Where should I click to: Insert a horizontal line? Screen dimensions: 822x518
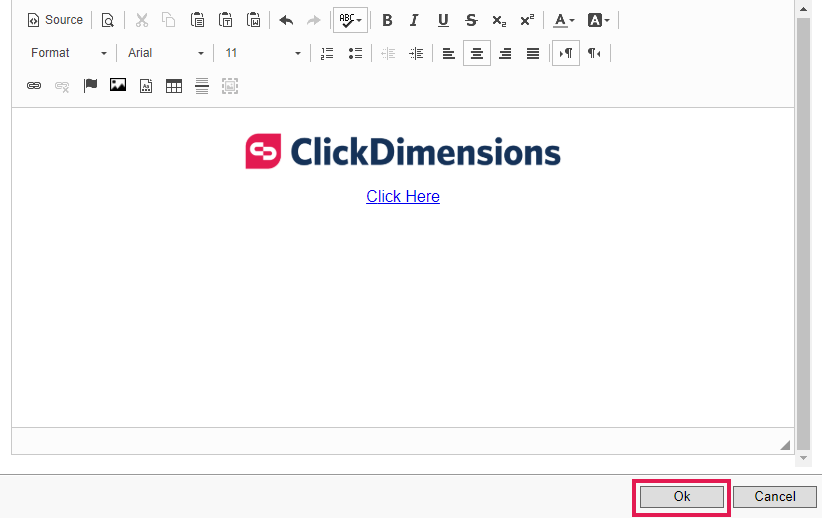[202, 86]
